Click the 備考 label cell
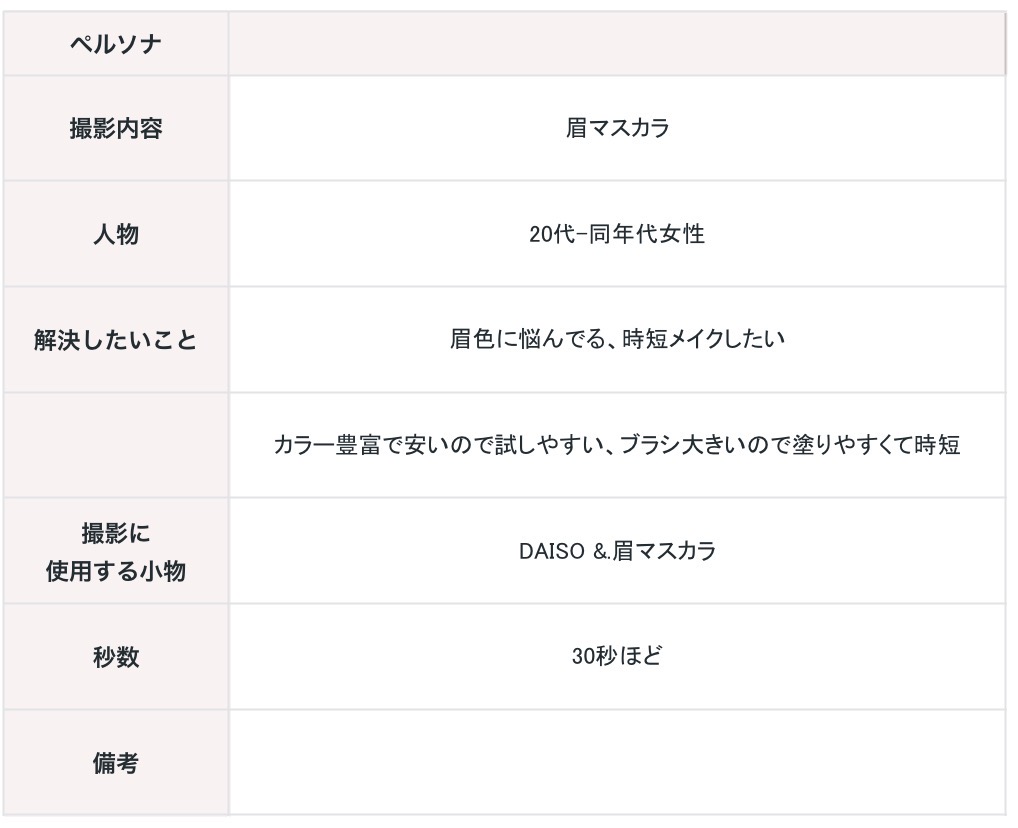Viewport: 1018px width, 828px height. tap(115, 763)
